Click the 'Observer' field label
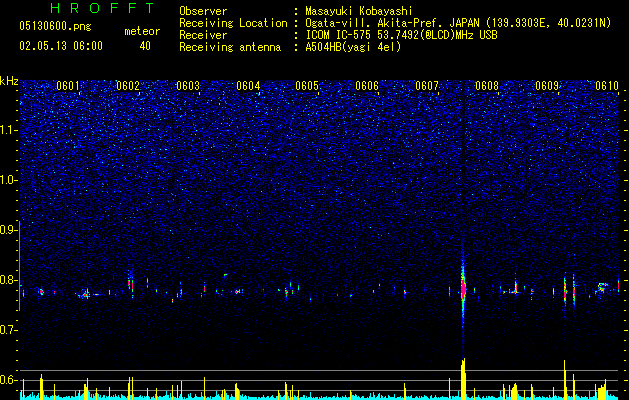The height and width of the screenshot is (400, 629). [203, 11]
